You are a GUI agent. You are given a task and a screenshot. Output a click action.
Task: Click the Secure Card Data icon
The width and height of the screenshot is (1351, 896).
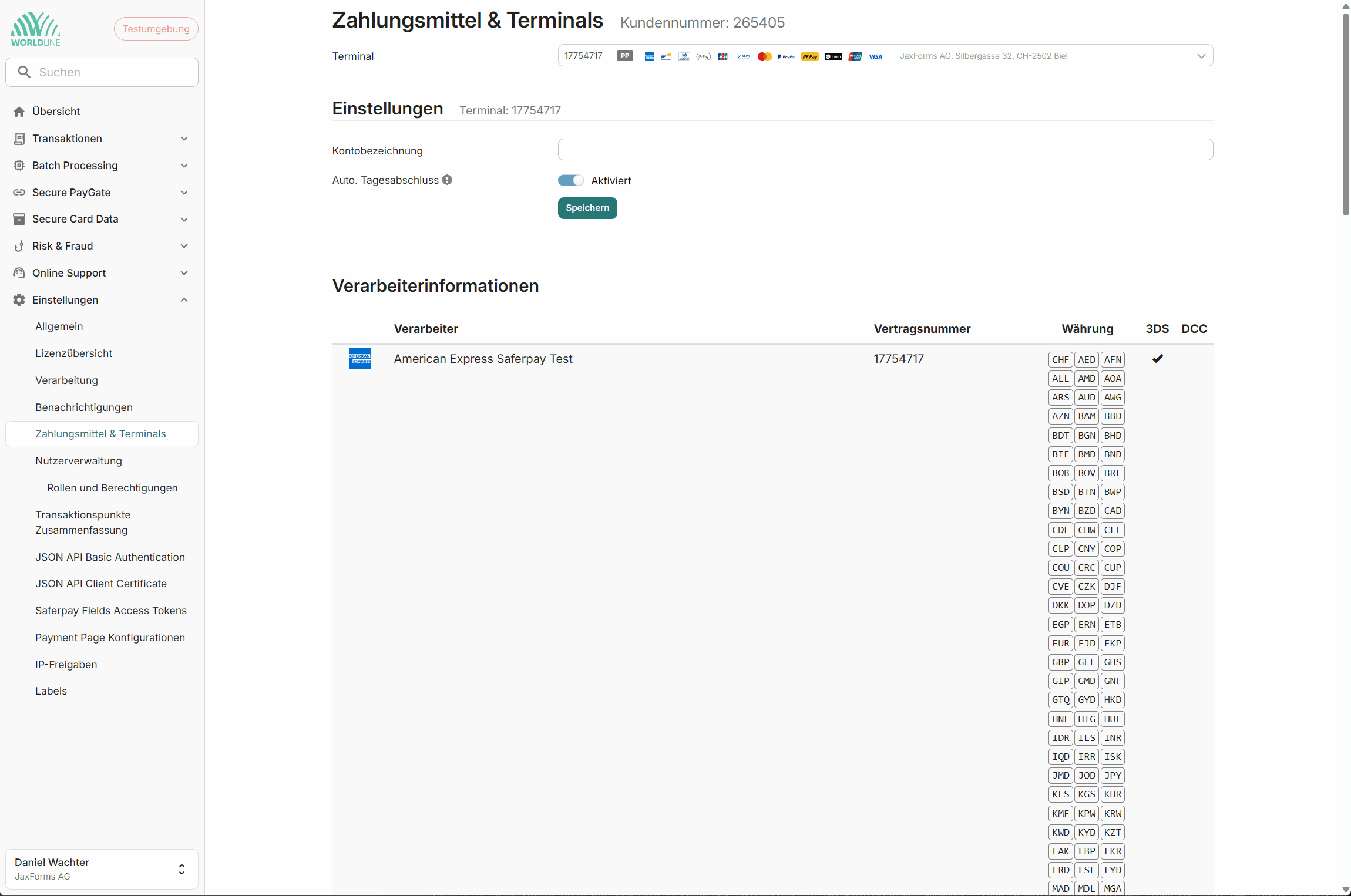(19, 219)
